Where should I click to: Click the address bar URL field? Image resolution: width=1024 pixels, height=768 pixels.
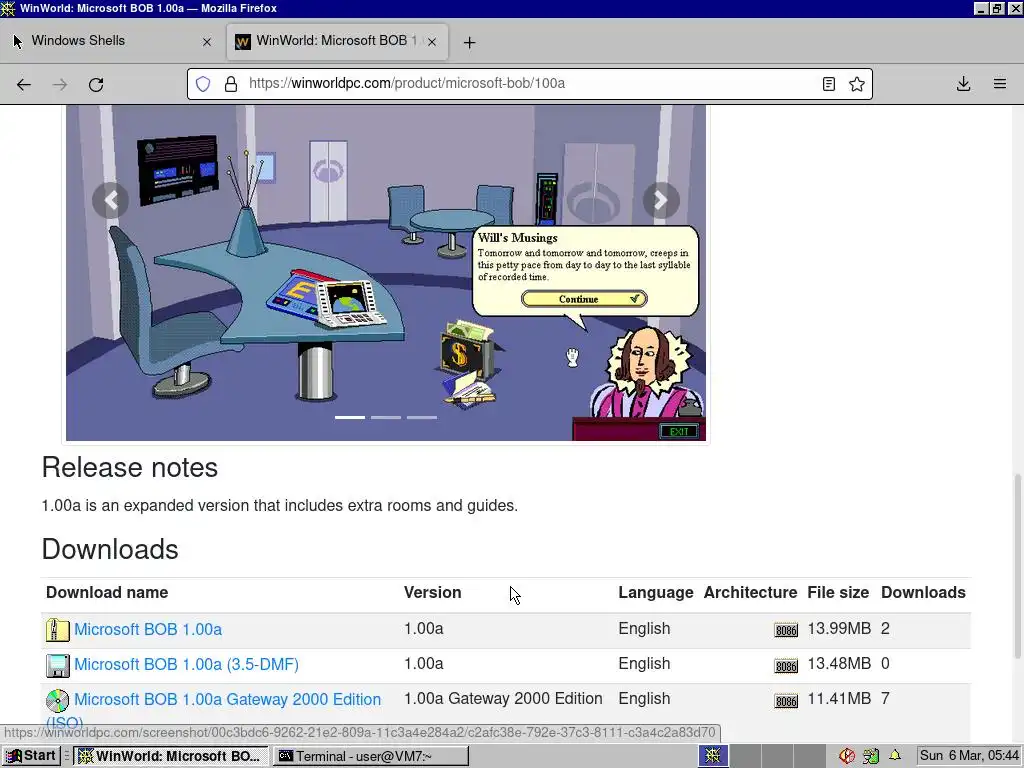(x=529, y=84)
